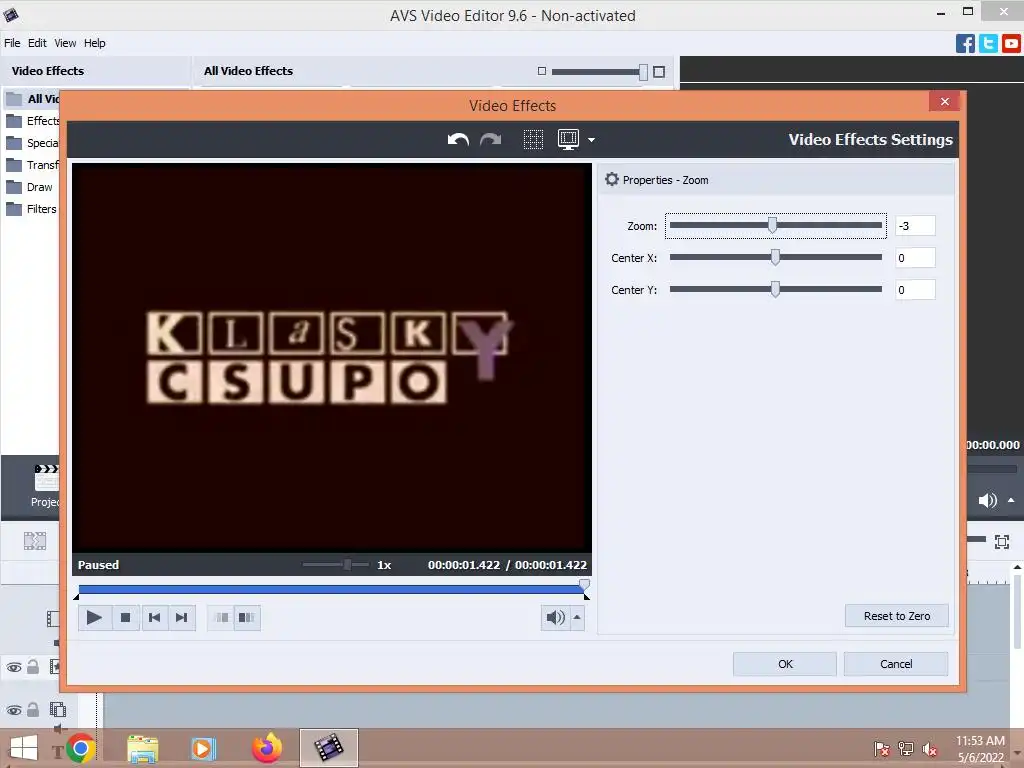Click the preview monitor icon

568,139
